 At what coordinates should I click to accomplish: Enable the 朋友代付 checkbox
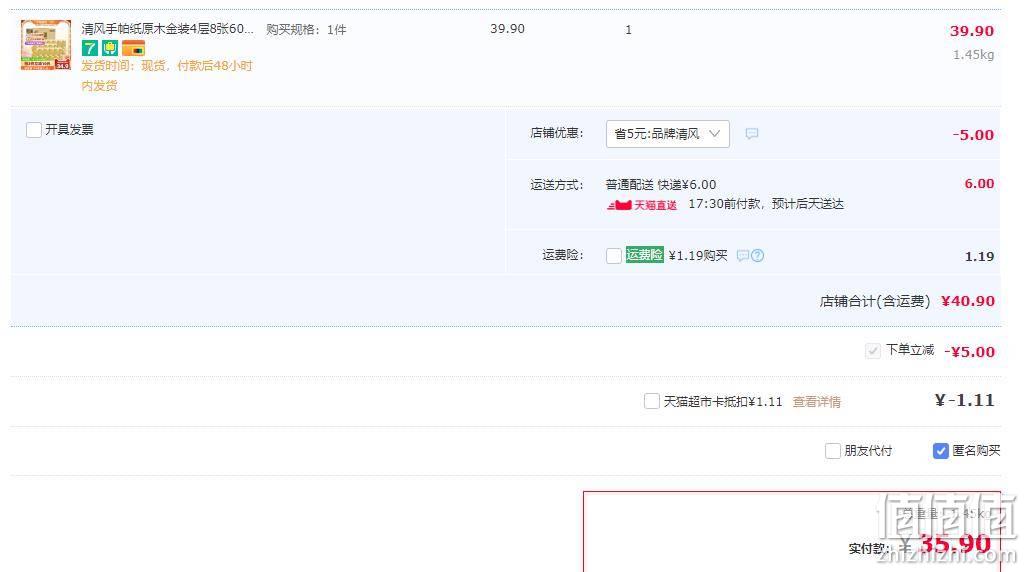(832, 450)
